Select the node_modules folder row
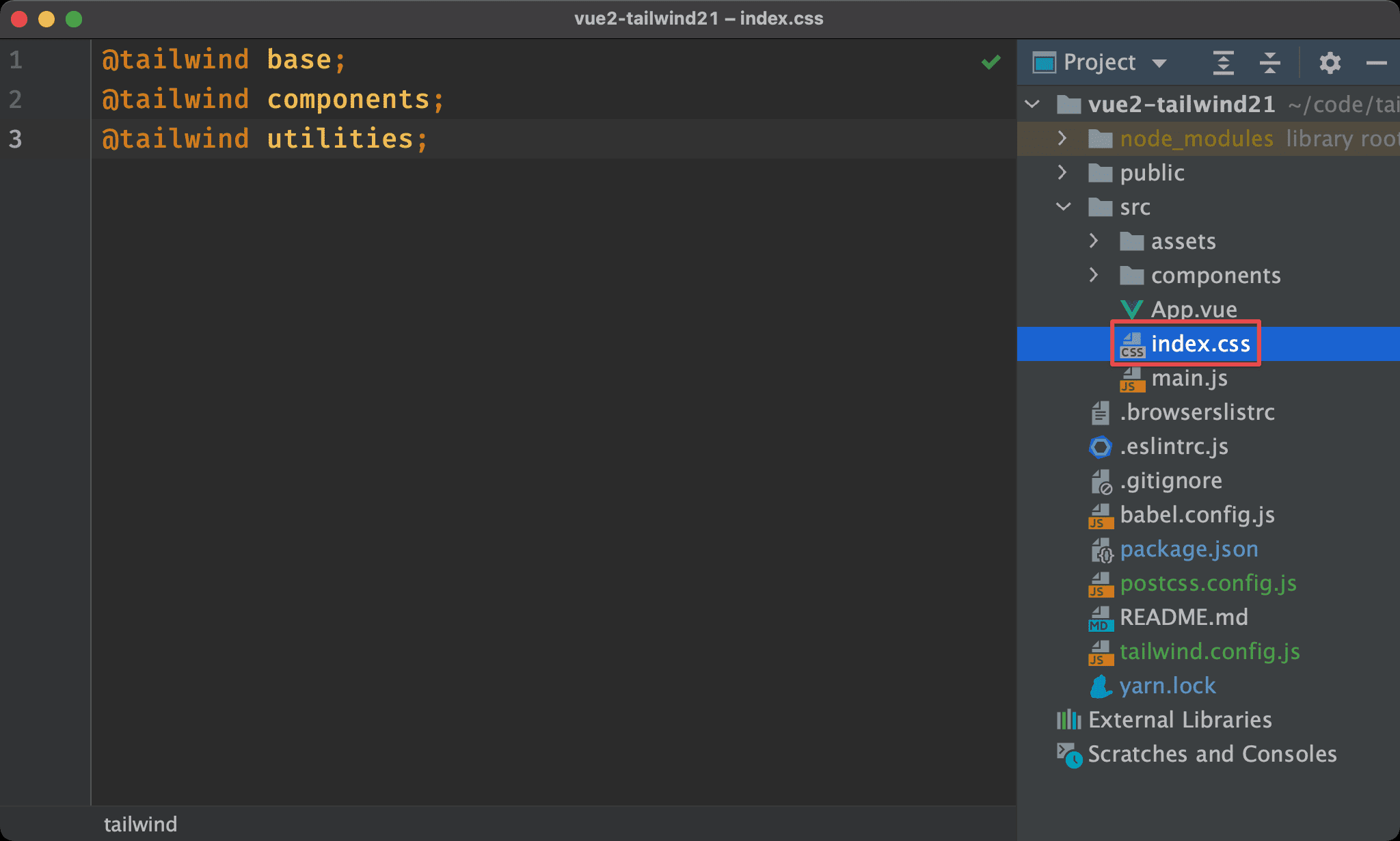The width and height of the screenshot is (1400, 841). (1209, 139)
